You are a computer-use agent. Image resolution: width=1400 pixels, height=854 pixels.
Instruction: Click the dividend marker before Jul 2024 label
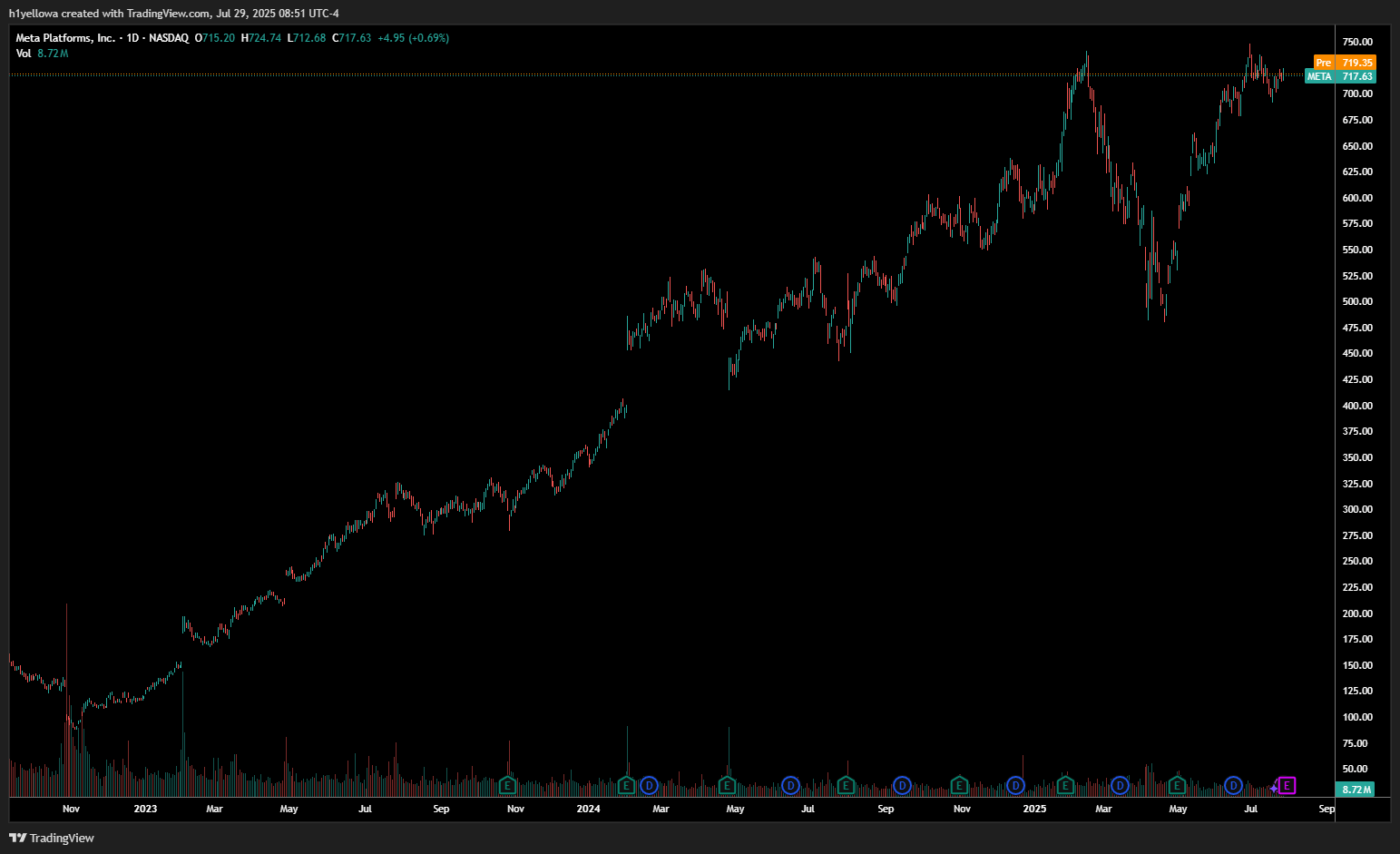790,785
